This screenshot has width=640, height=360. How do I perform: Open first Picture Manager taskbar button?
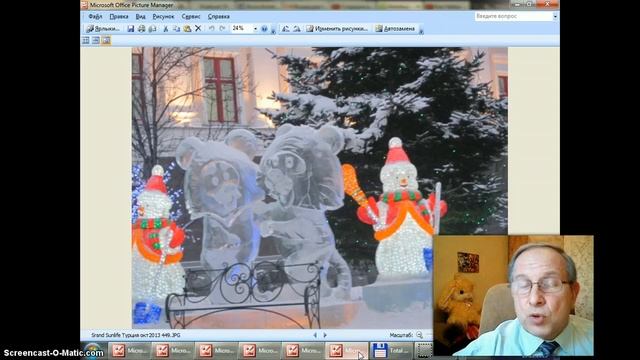click(129, 351)
